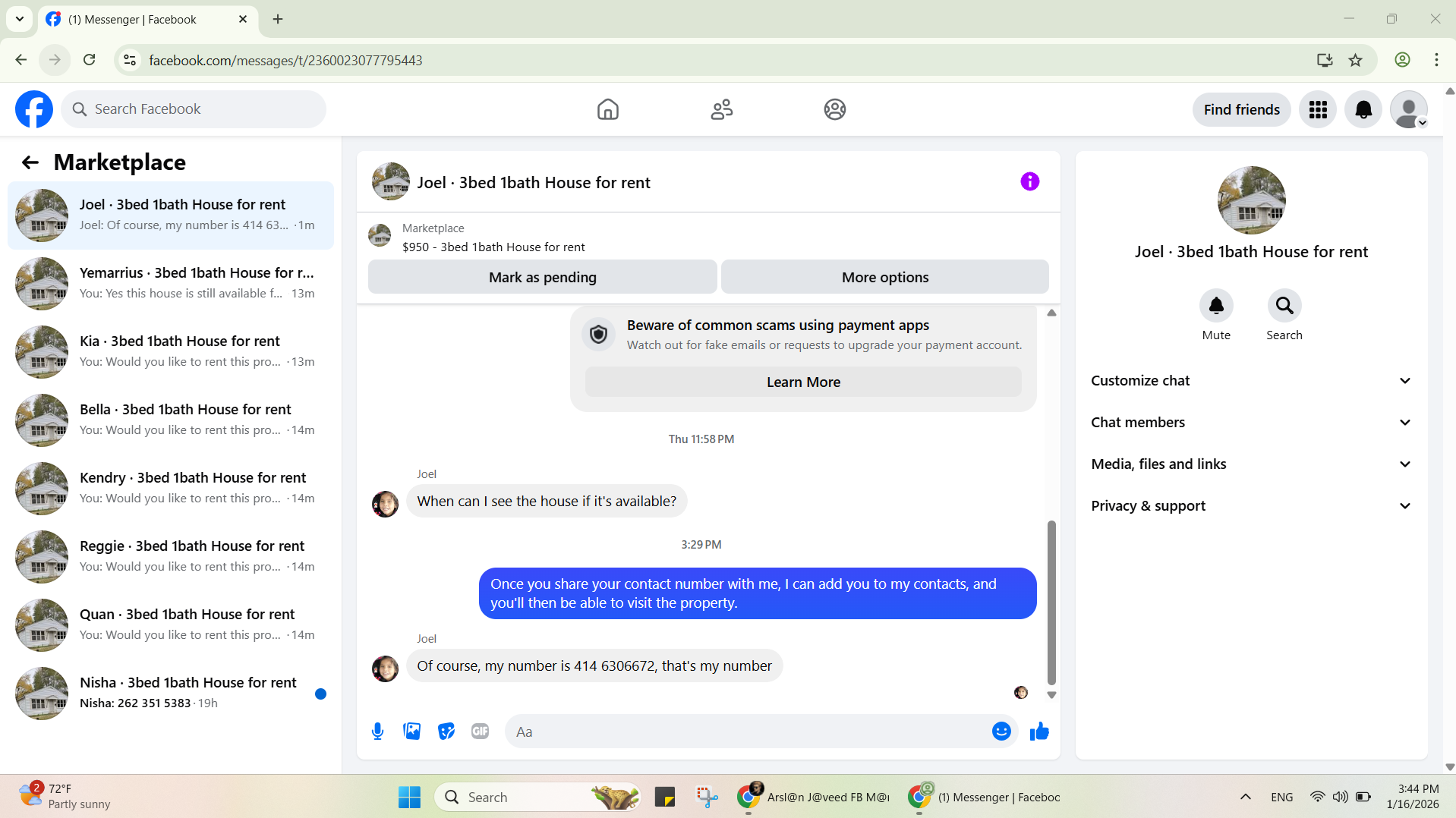This screenshot has height=818, width=1456.
Task: Open the Home feed icon
Action: coord(607,109)
